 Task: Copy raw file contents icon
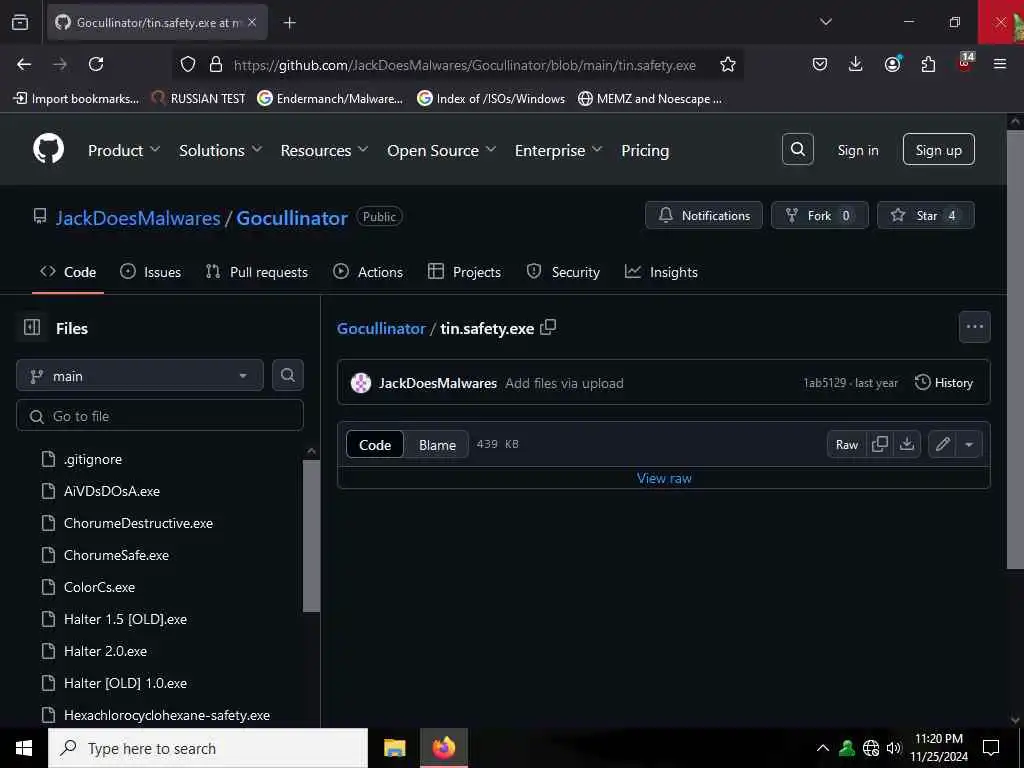(x=880, y=444)
